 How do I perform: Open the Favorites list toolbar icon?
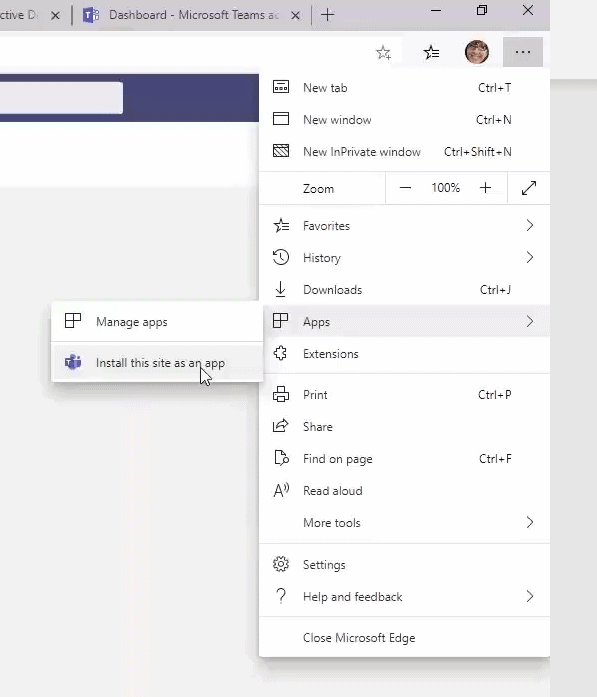[431, 52]
